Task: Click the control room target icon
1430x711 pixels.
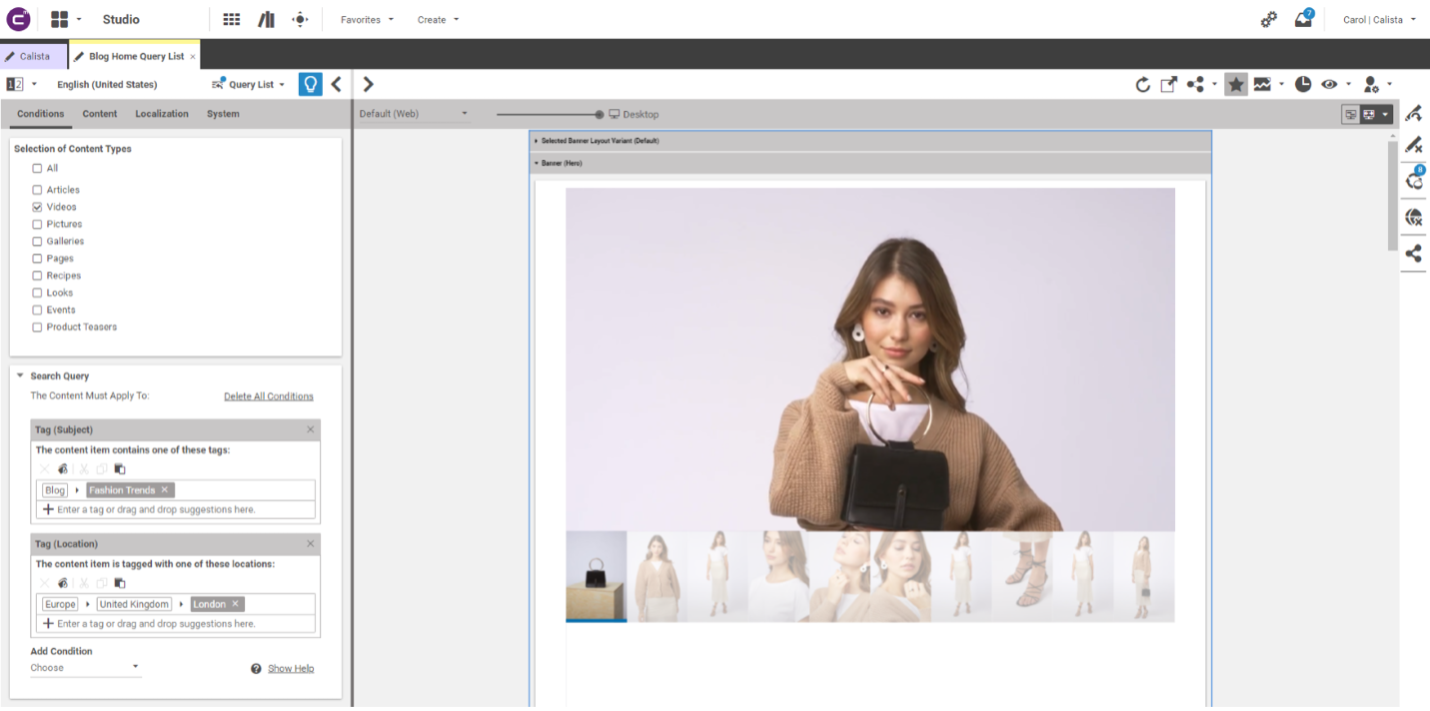Action: 300,19
